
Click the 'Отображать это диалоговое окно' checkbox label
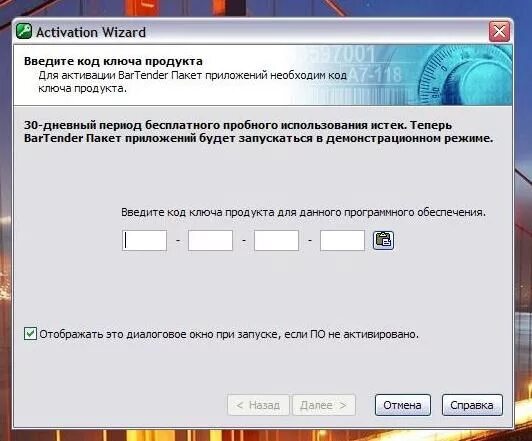click(x=229, y=334)
